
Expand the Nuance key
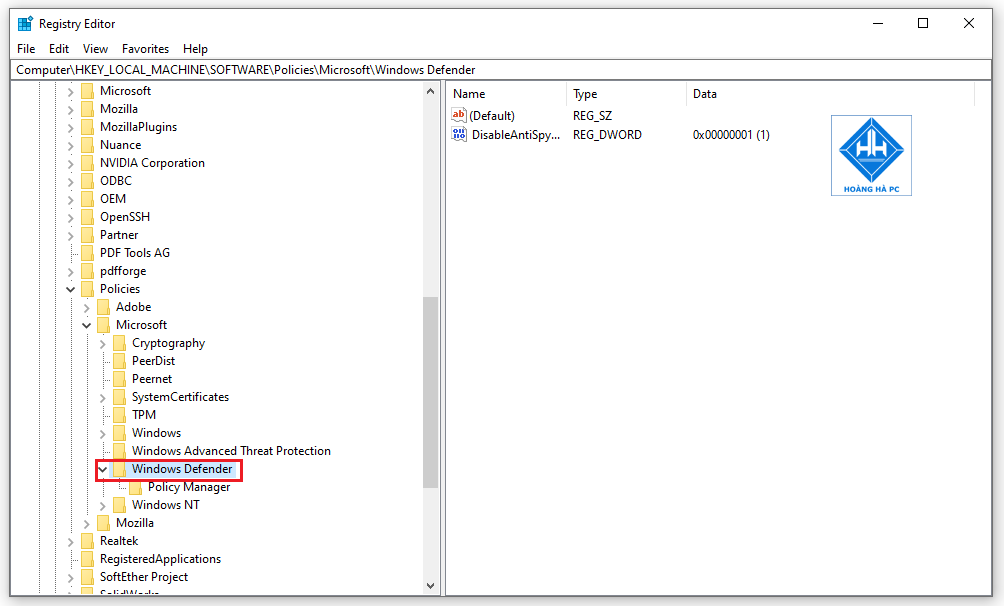point(71,146)
